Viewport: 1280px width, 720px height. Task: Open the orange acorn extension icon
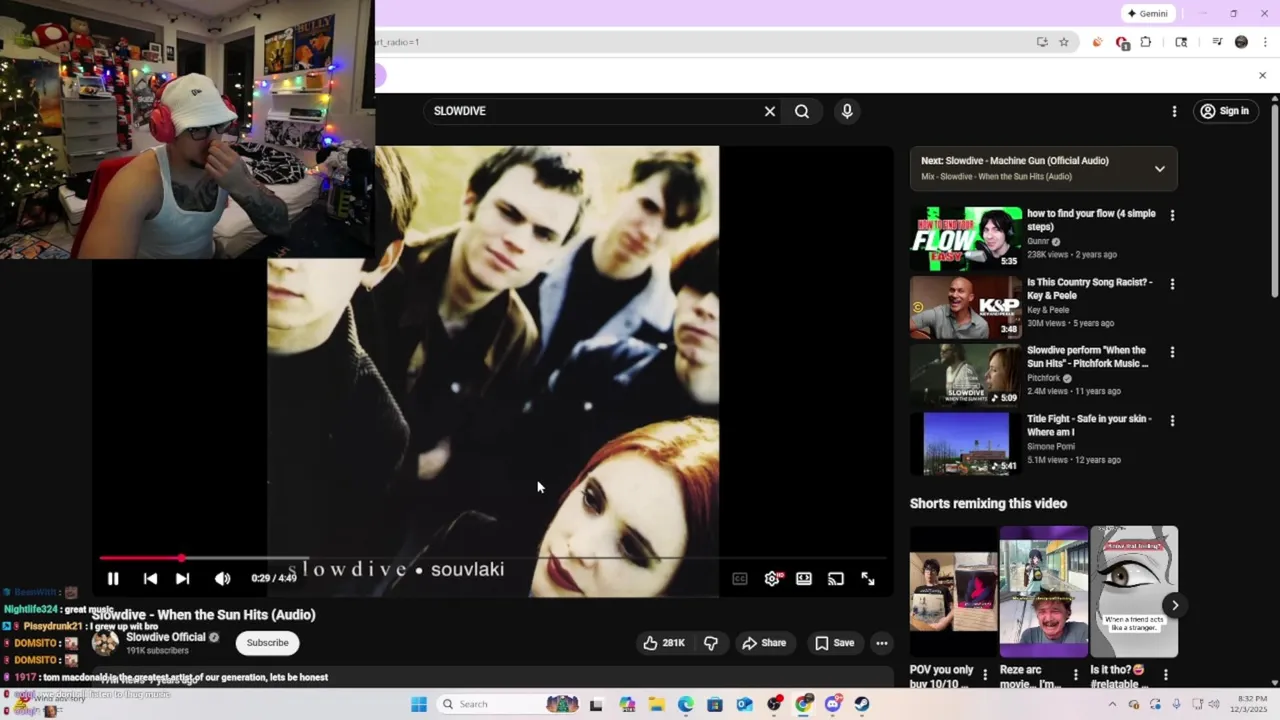tap(1098, 42)
